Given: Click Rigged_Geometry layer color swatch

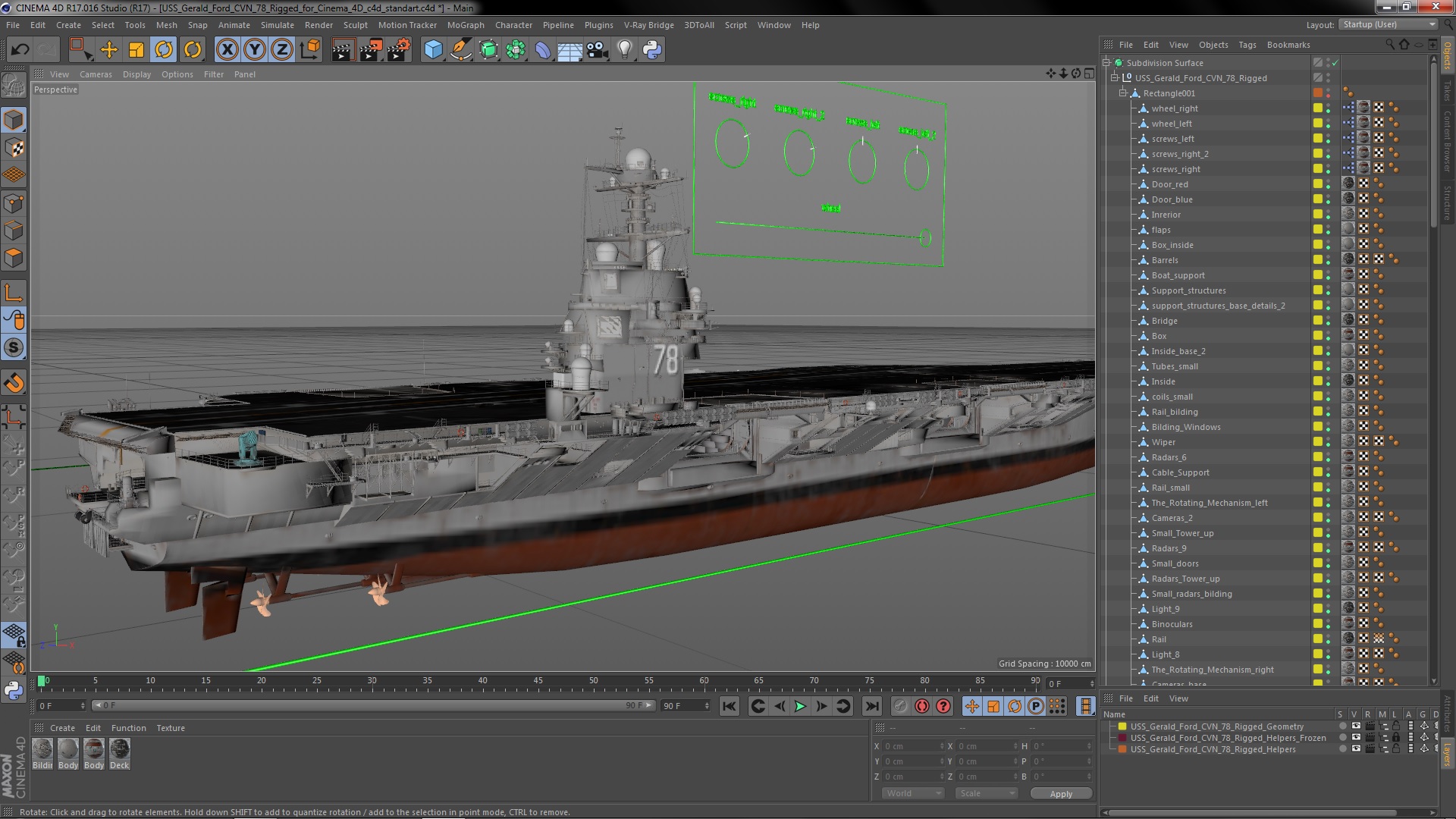Looking at the screenshot, I should point(1122,726).
